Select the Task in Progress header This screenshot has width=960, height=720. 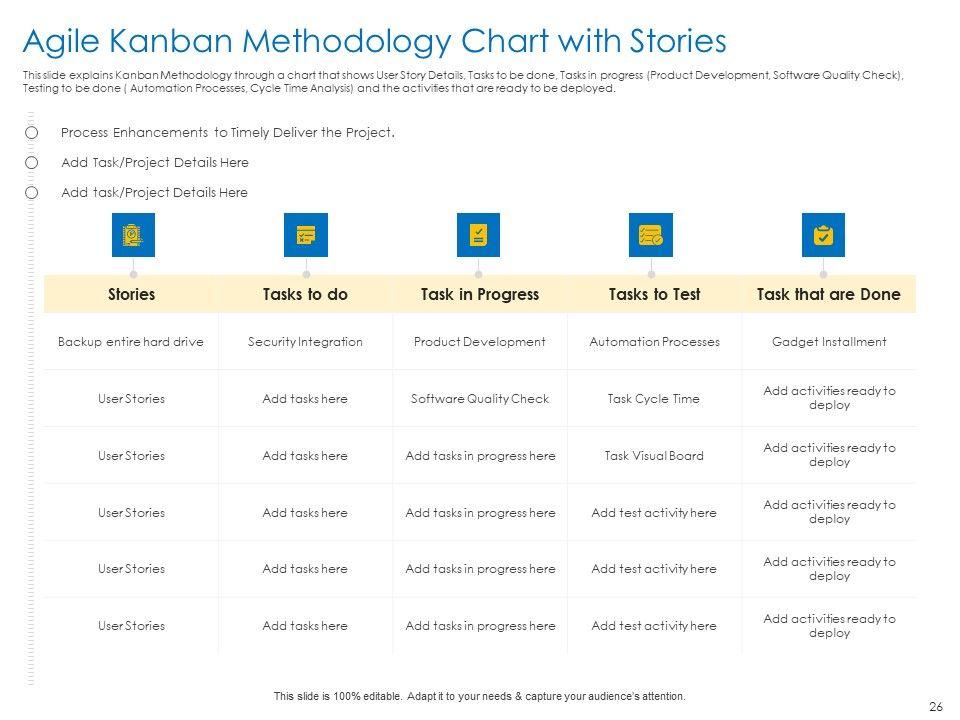[x=480, y=294]
